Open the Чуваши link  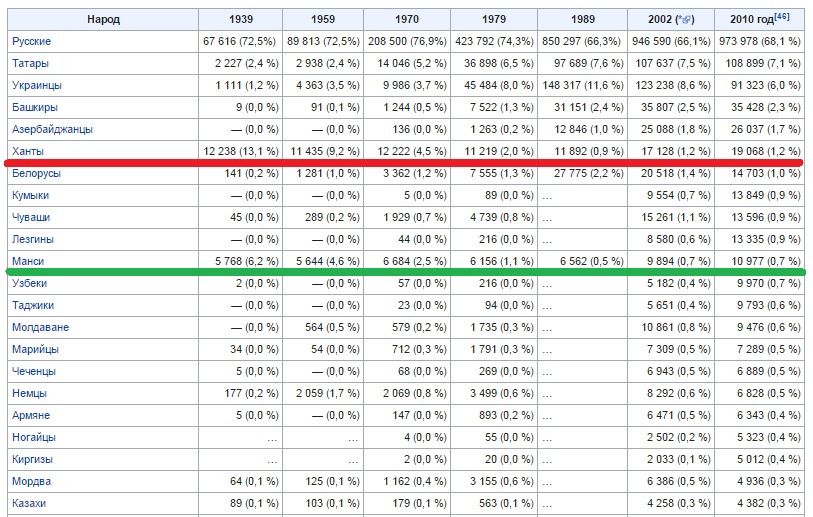click(x=31, y=217)
